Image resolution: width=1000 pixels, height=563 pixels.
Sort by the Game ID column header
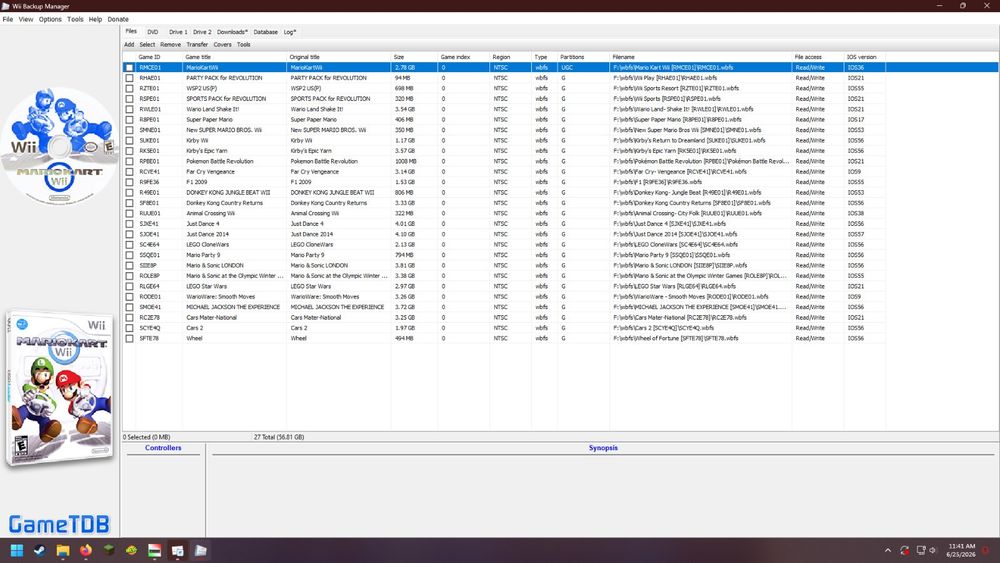159,57
